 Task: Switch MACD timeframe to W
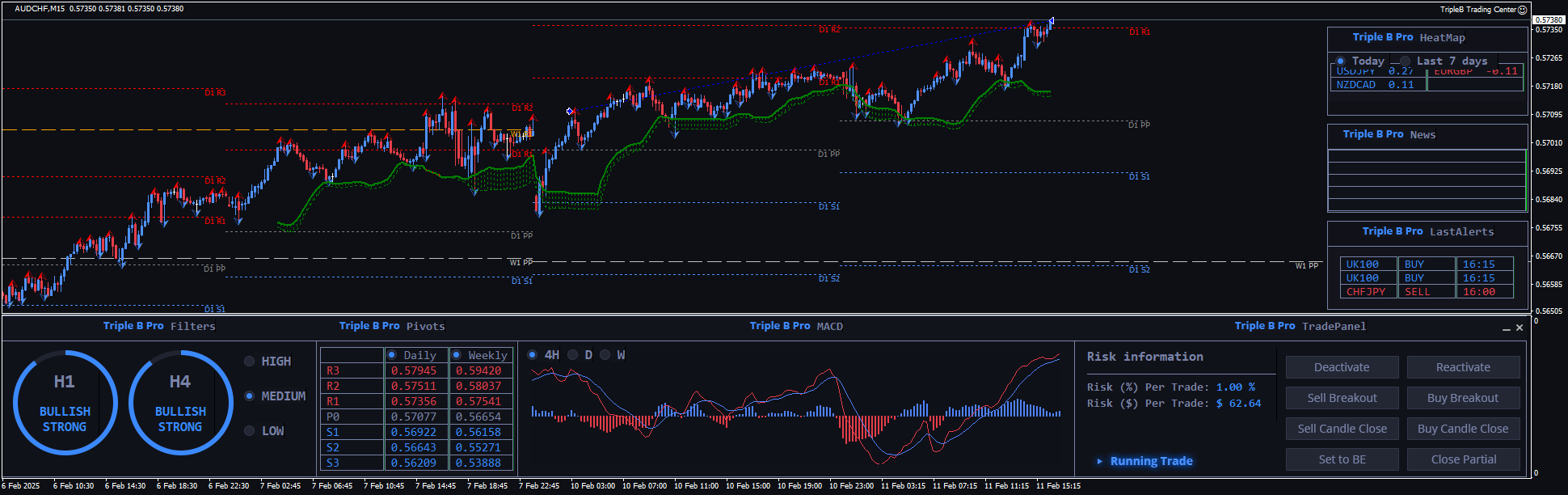pyautogui.click(x=605, y=355)
